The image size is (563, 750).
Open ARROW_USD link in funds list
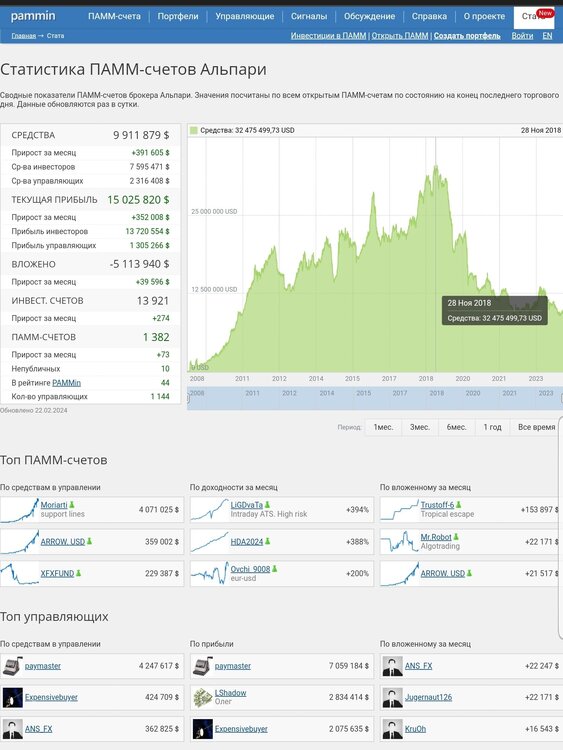[63, 541]
